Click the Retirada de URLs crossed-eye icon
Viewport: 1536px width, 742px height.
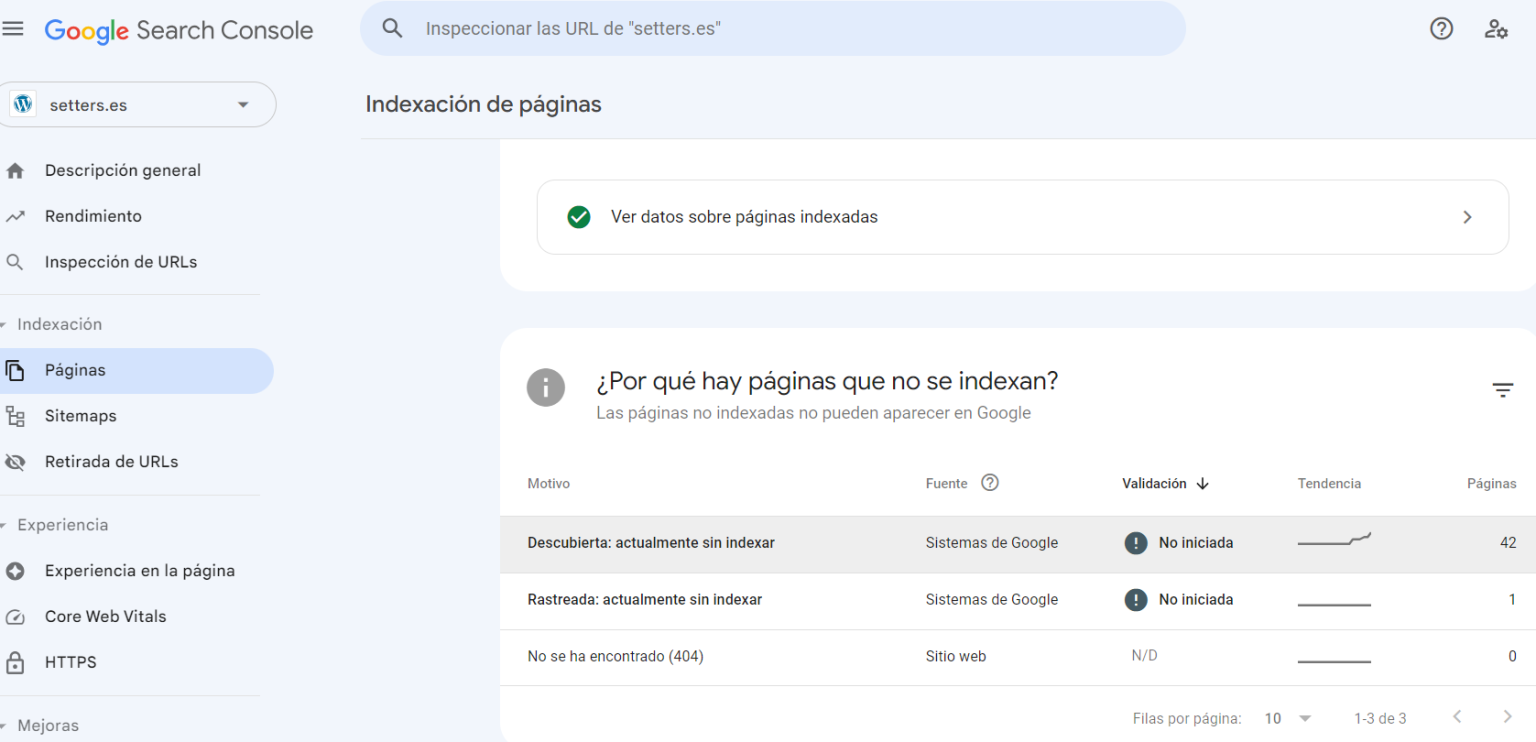coord(15,463)
